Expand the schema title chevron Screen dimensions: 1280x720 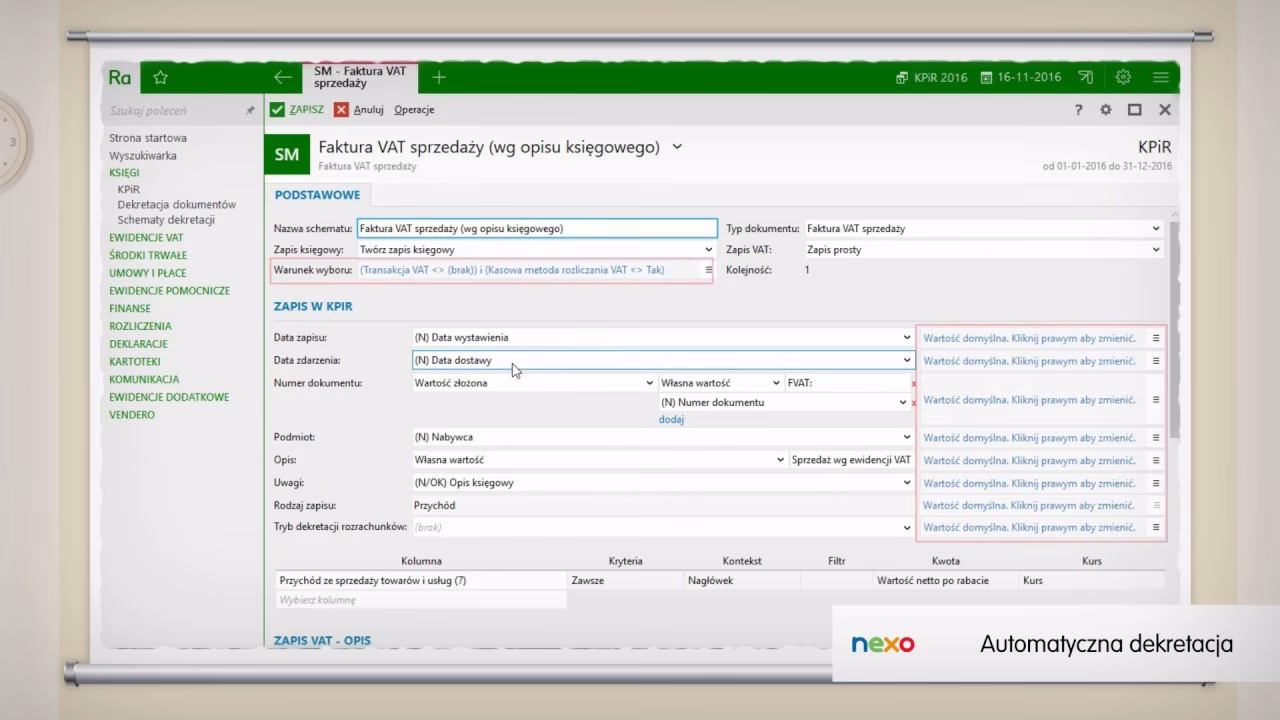tap(677, 147)
